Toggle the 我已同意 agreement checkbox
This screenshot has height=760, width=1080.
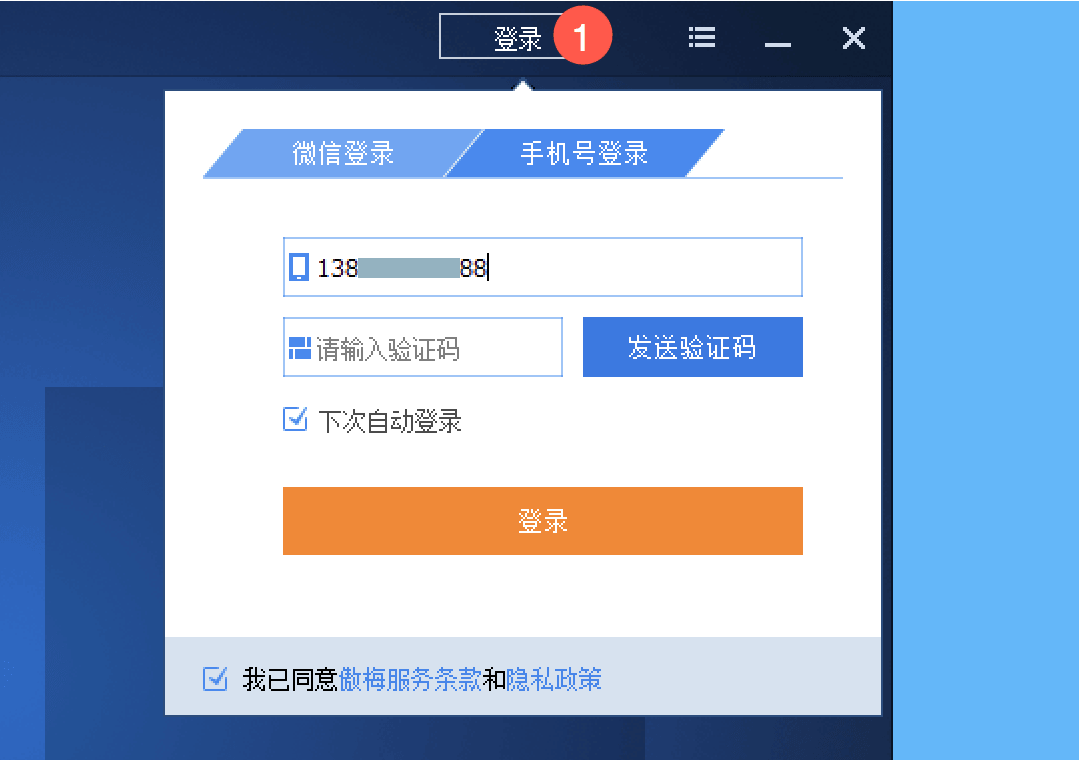tap(215, 679)
